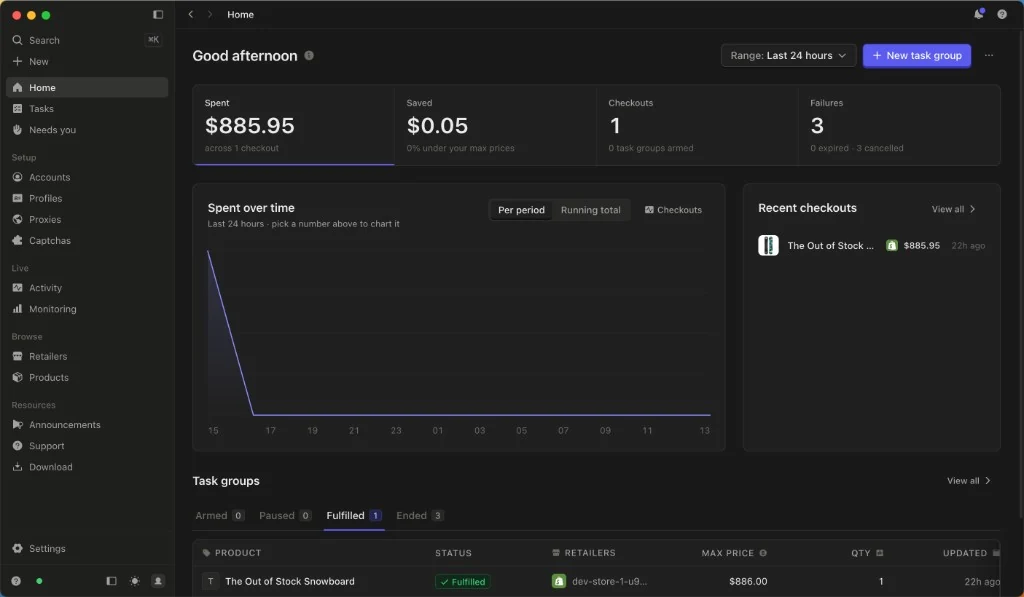
Task: Switch to the Fulfilled tab
Action: (x=354, y=515)
